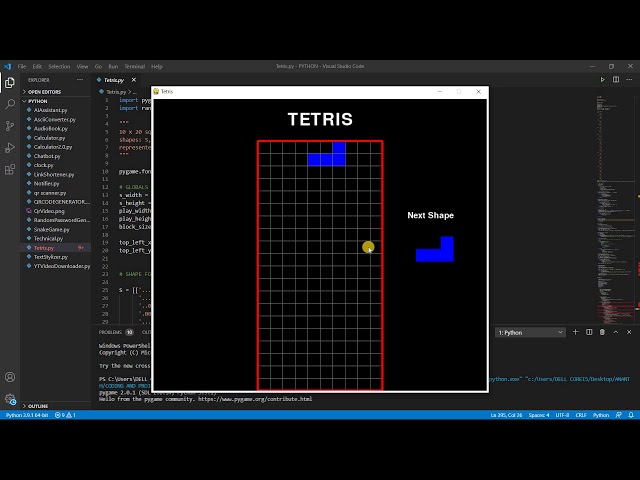Close the Tetris.py editor tab
The height and width of the screenshot is (480, 640).
tap(133, 80)
